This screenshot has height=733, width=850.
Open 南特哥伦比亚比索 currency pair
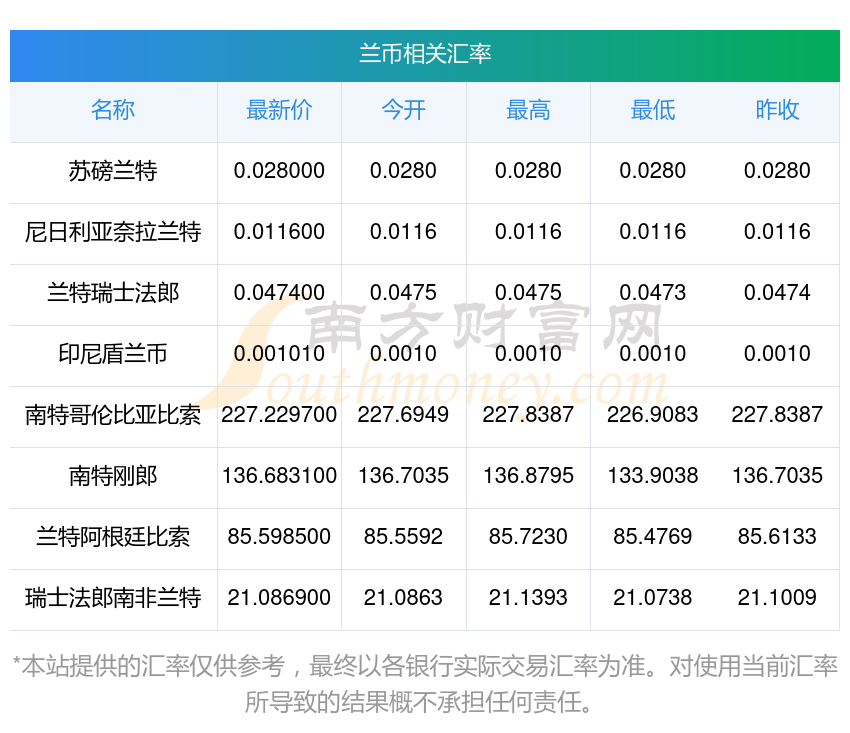pyautogui.click(x=113, y=415)
